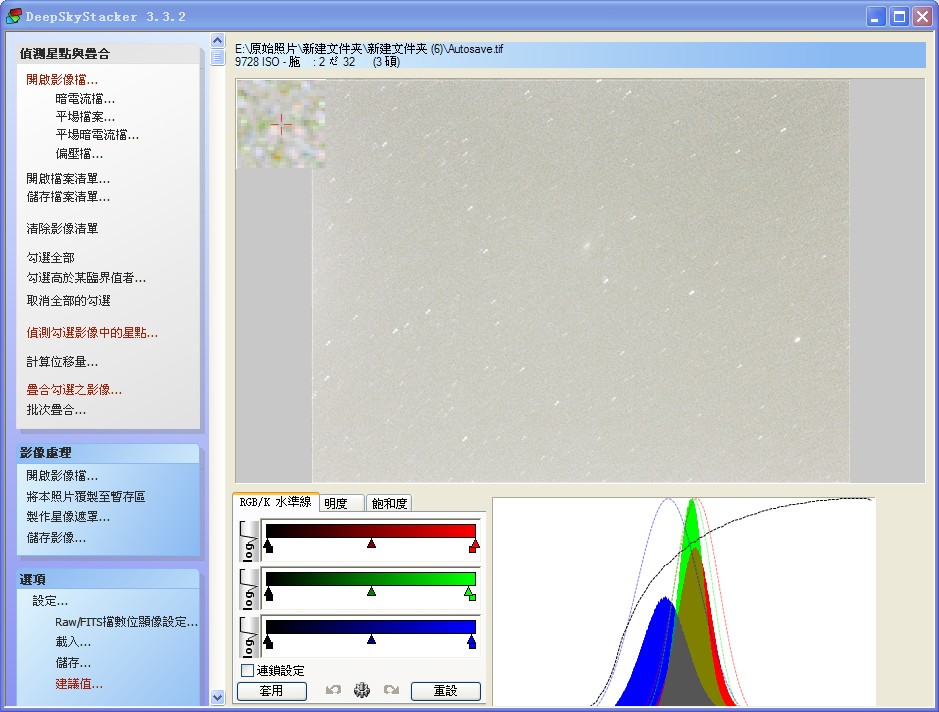Screen dimensions: 939x712
Task: Select the red channel white point marker
Action: [474, 546]
